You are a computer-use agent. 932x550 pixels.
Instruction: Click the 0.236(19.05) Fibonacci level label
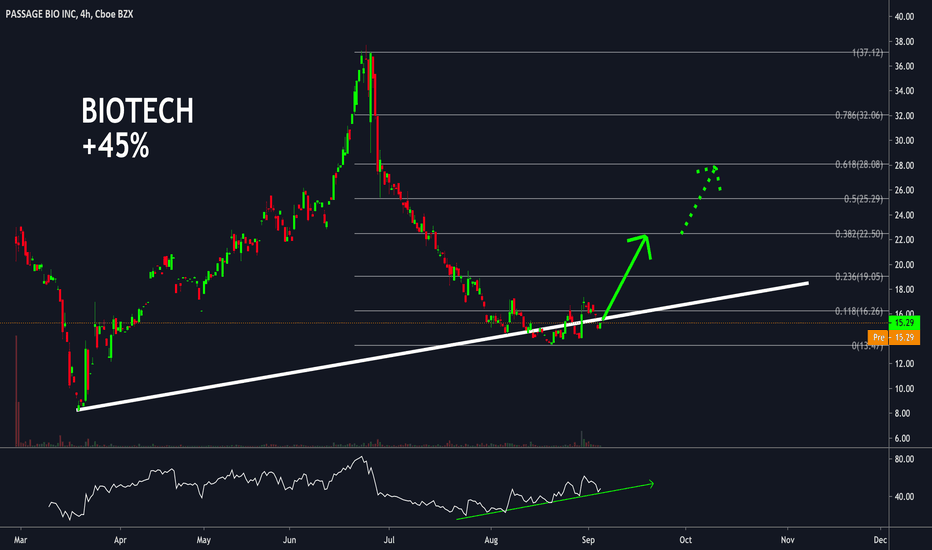[x=859, y=276]
